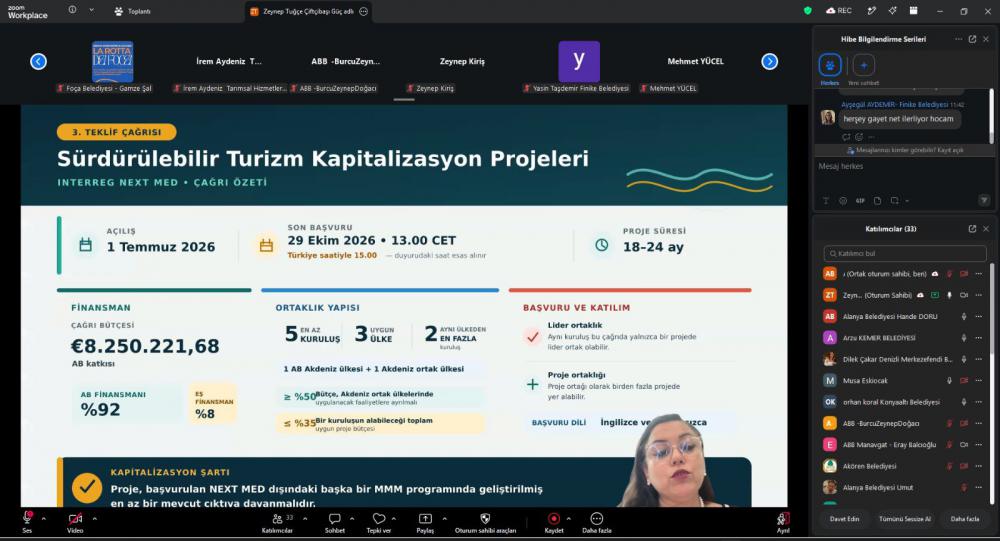Expand the arrow next to Kaydet button
Screen dimensions: 1000x541
(568, 519)
